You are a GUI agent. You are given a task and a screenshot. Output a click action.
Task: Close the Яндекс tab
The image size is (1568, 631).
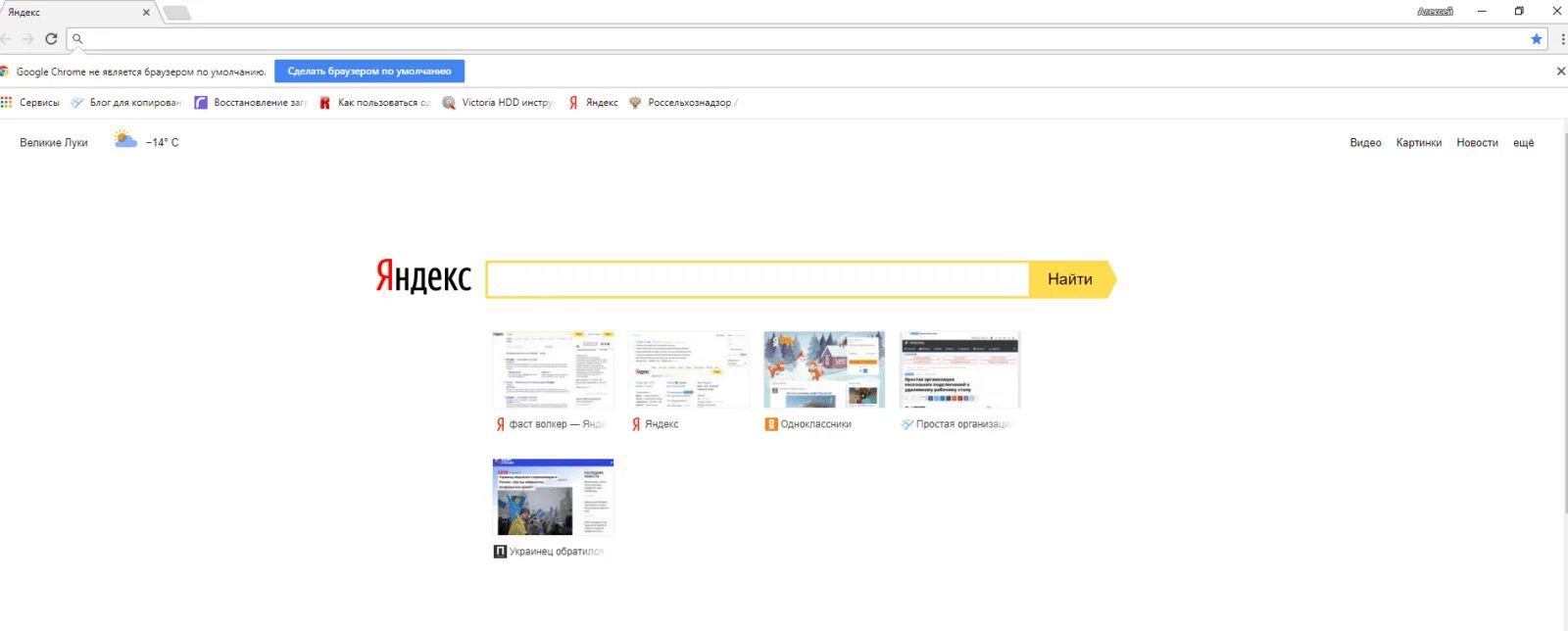pyautogui.click(x=146, y=13)
